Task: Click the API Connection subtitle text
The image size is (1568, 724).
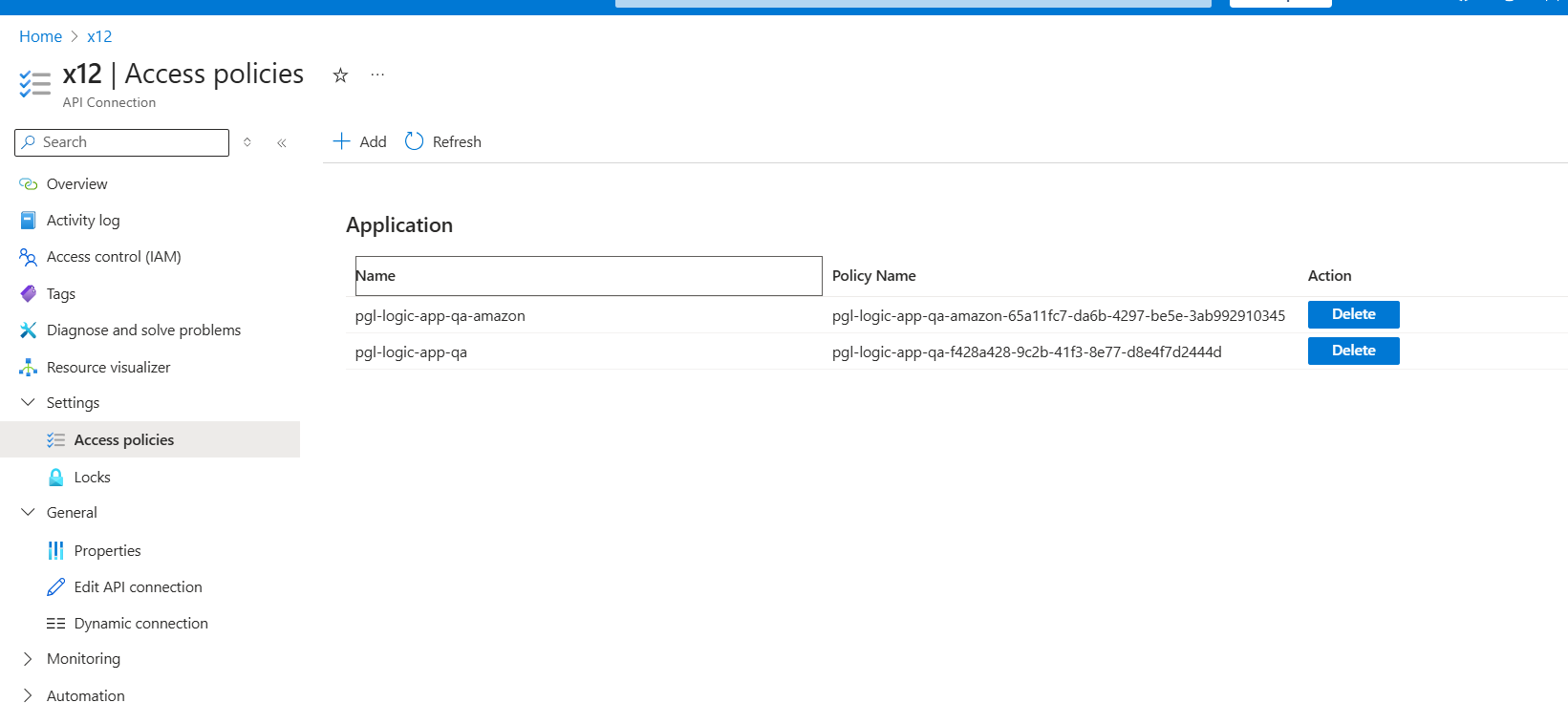Action: [109, 102]
